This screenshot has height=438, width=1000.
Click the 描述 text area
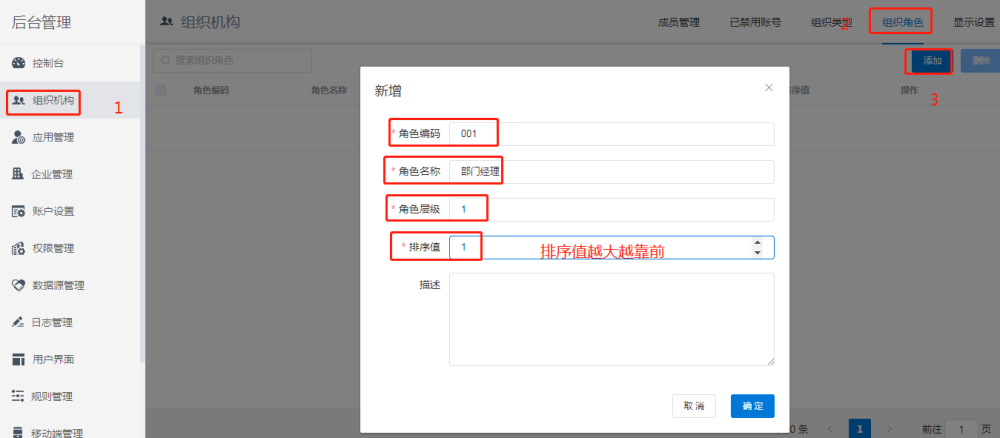(x=611, y=320)
